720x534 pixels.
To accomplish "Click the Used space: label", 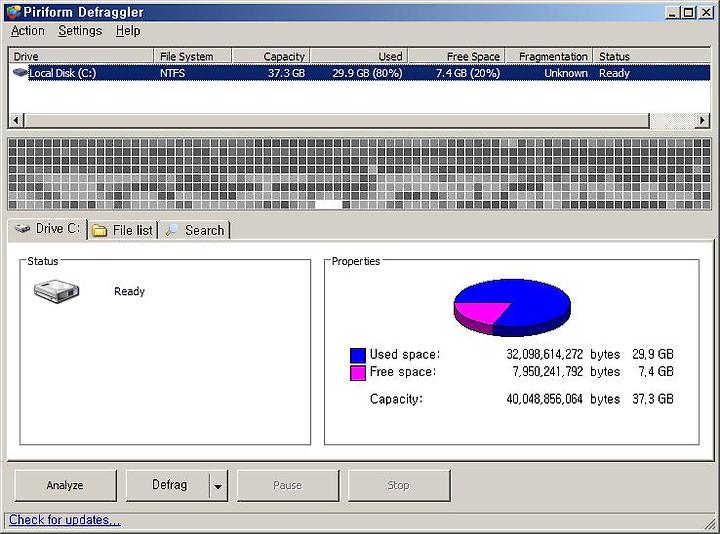I will (x=405, y=354).
